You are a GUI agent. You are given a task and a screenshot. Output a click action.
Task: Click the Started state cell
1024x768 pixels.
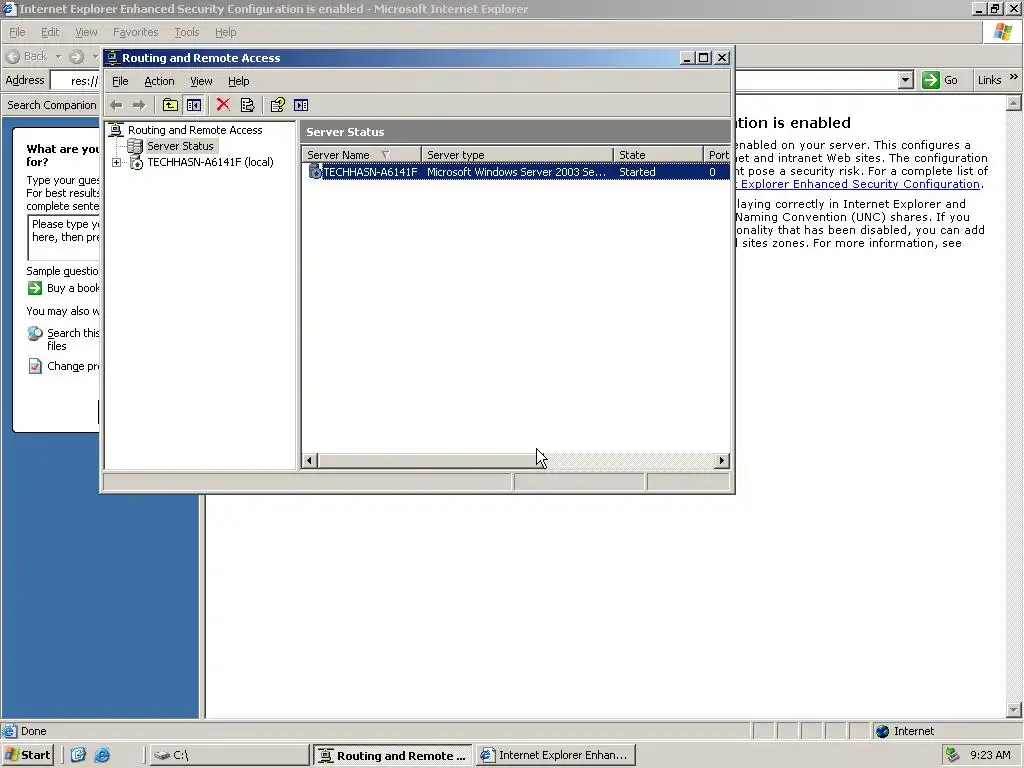[637, 172]
